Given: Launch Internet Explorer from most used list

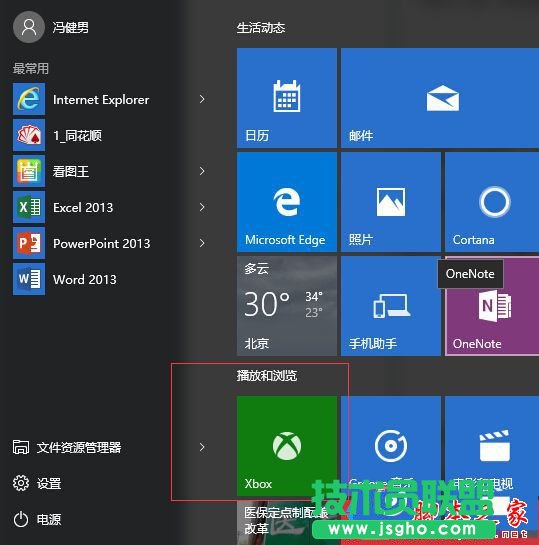Looking at the screenshot, I should (x=101, y=99).
